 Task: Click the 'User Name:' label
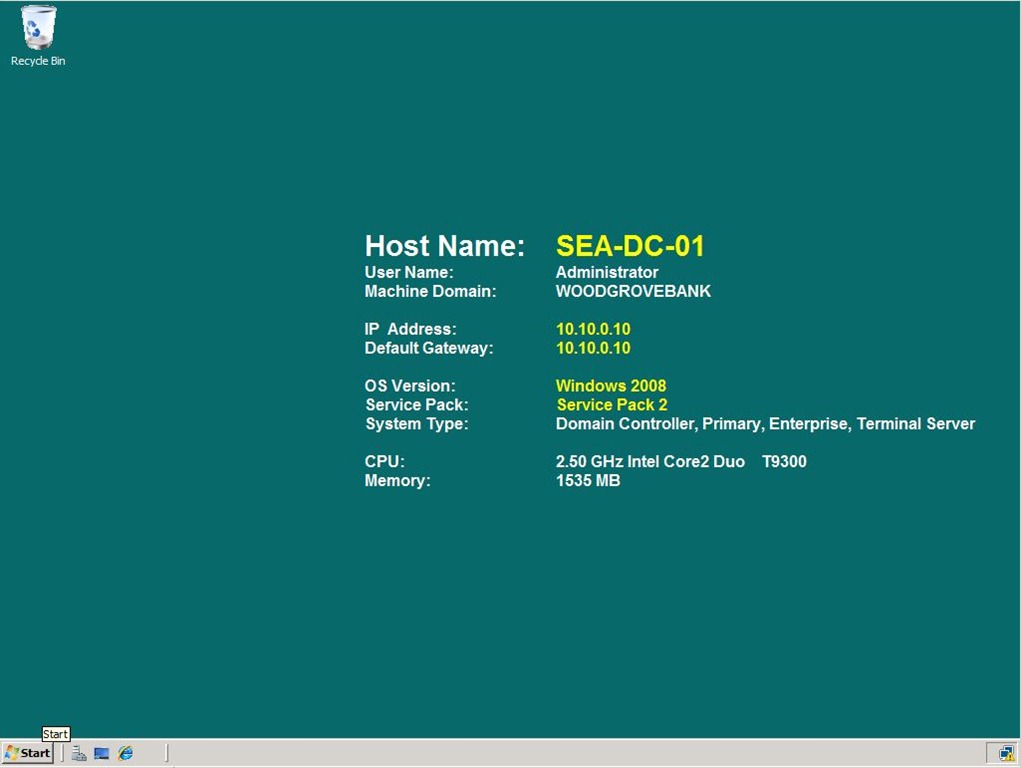409,272
